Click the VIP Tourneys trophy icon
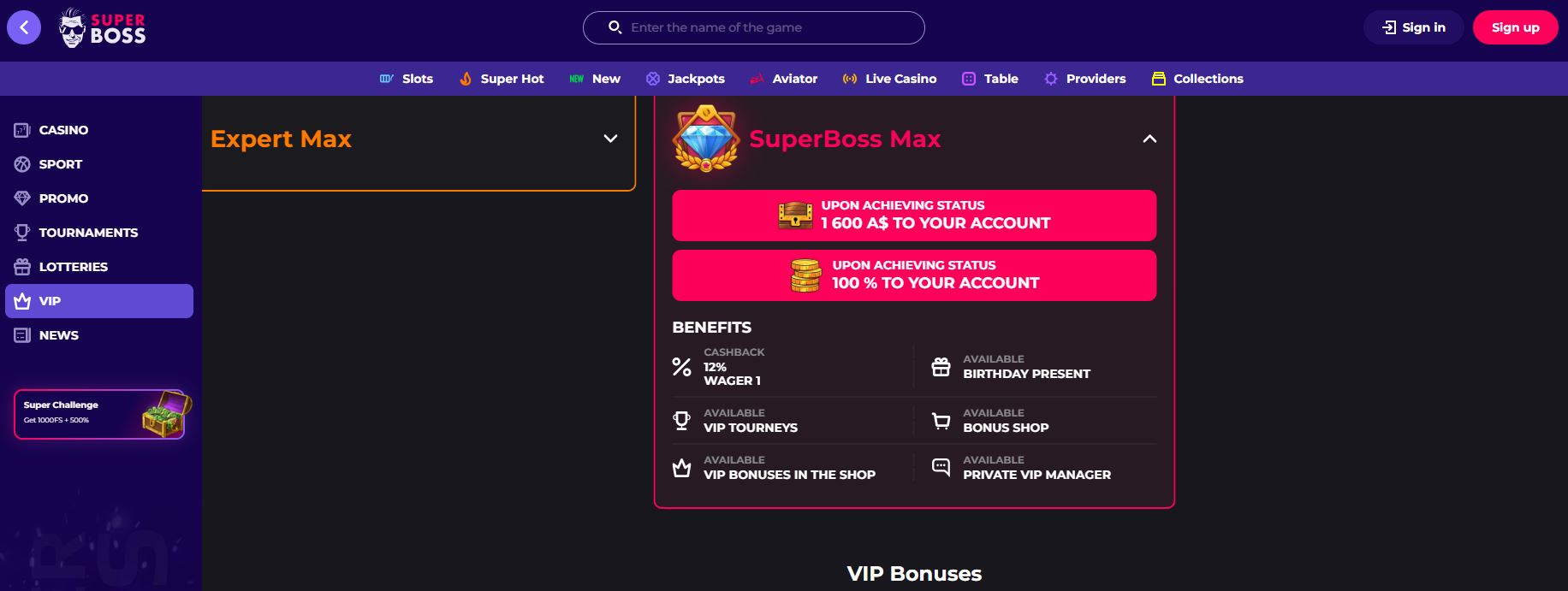This screenshot has width=1568, height=591. coord(681,420)
